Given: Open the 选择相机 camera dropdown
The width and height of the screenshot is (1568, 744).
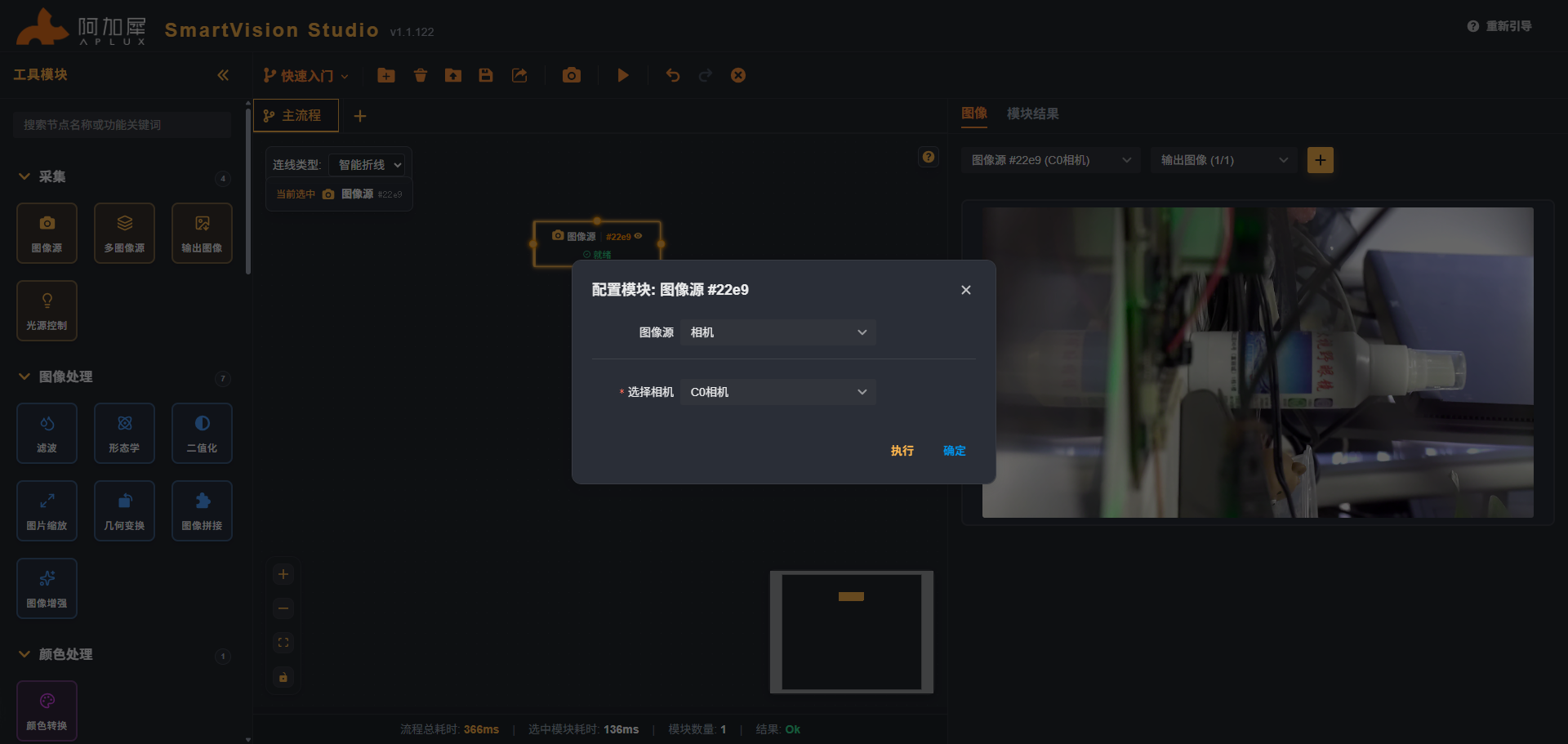Looking at the screenshot, I should [778, 392].
